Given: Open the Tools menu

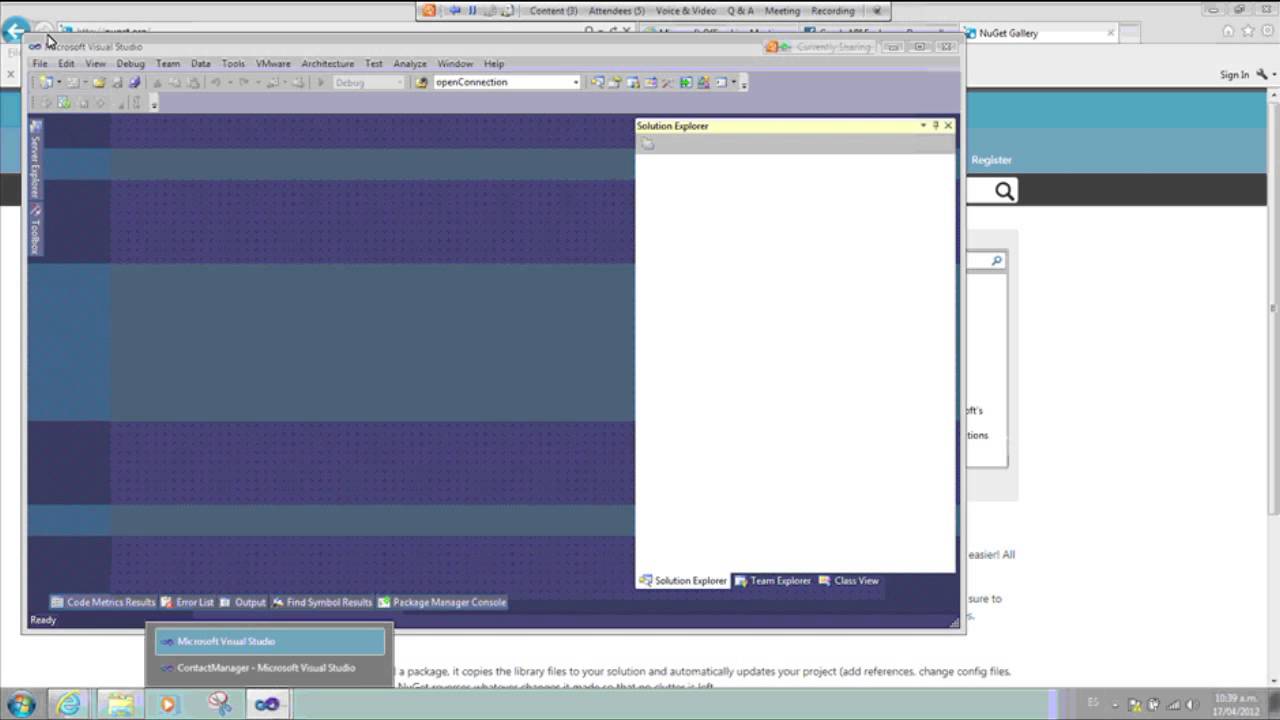Looking at the screenshot, I should [233, 64].
